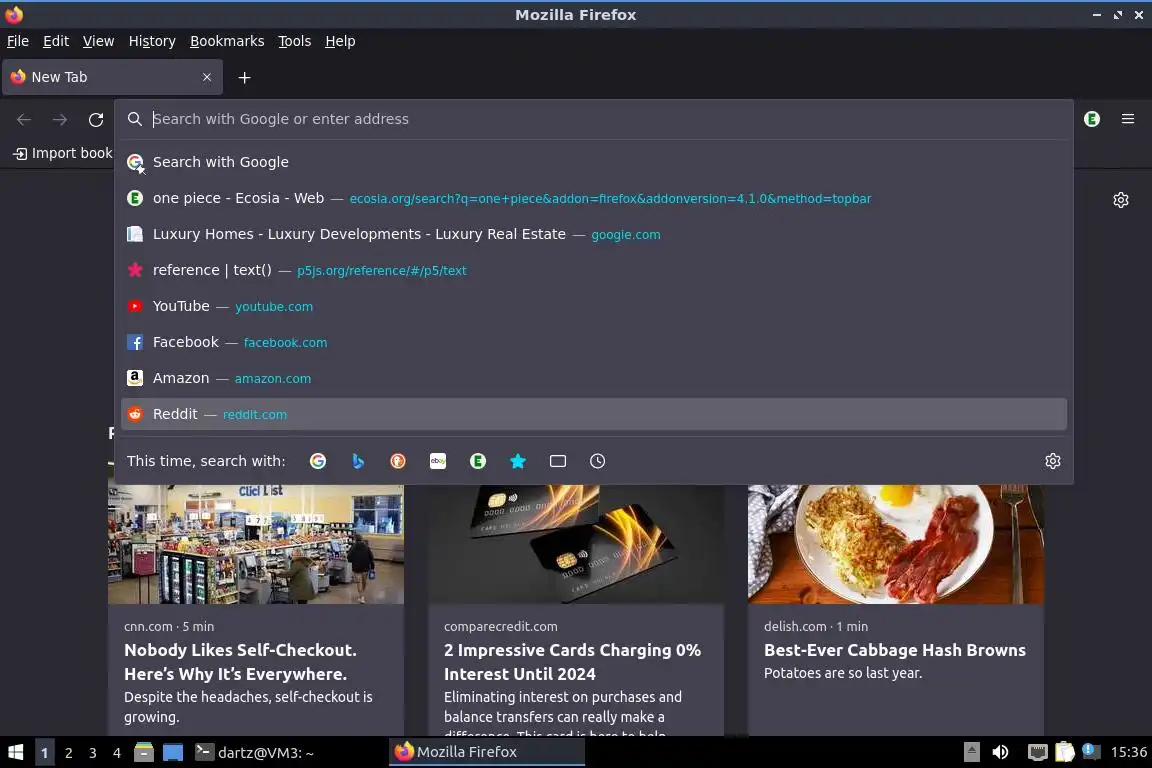
Task: Select the New Tab tab
Action: pyautogui.click(x=112, y=77)
